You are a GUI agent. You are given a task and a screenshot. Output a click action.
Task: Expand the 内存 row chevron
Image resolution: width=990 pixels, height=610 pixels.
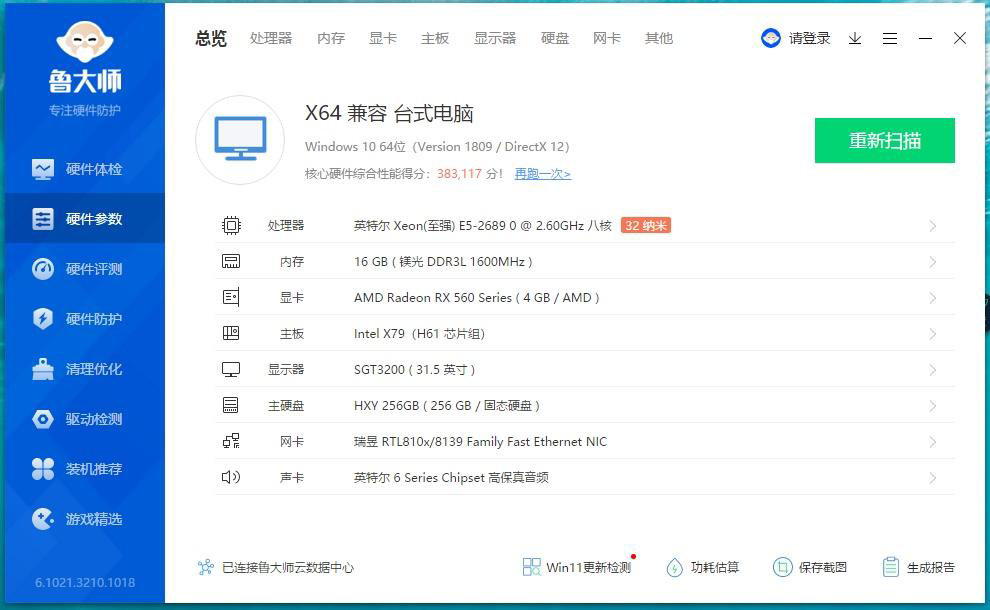pos(933,262)
